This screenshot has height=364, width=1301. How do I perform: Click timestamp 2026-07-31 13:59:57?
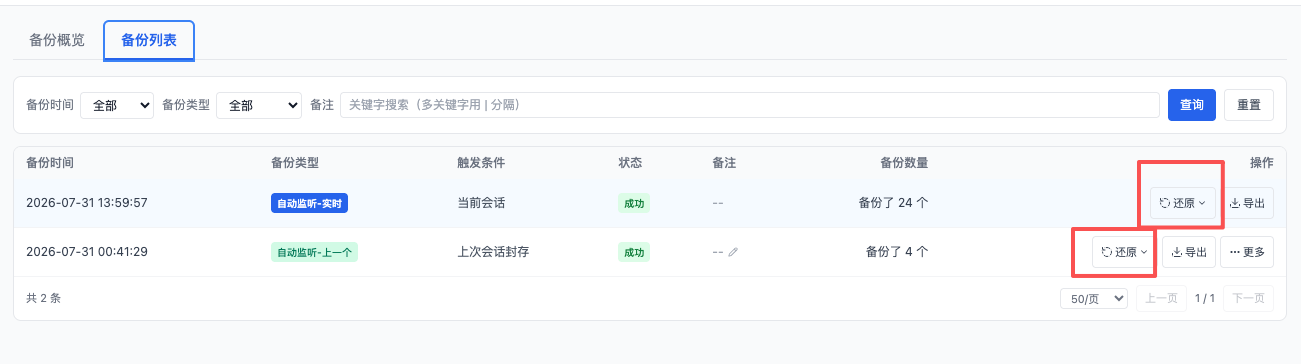(x=87, y=203)
